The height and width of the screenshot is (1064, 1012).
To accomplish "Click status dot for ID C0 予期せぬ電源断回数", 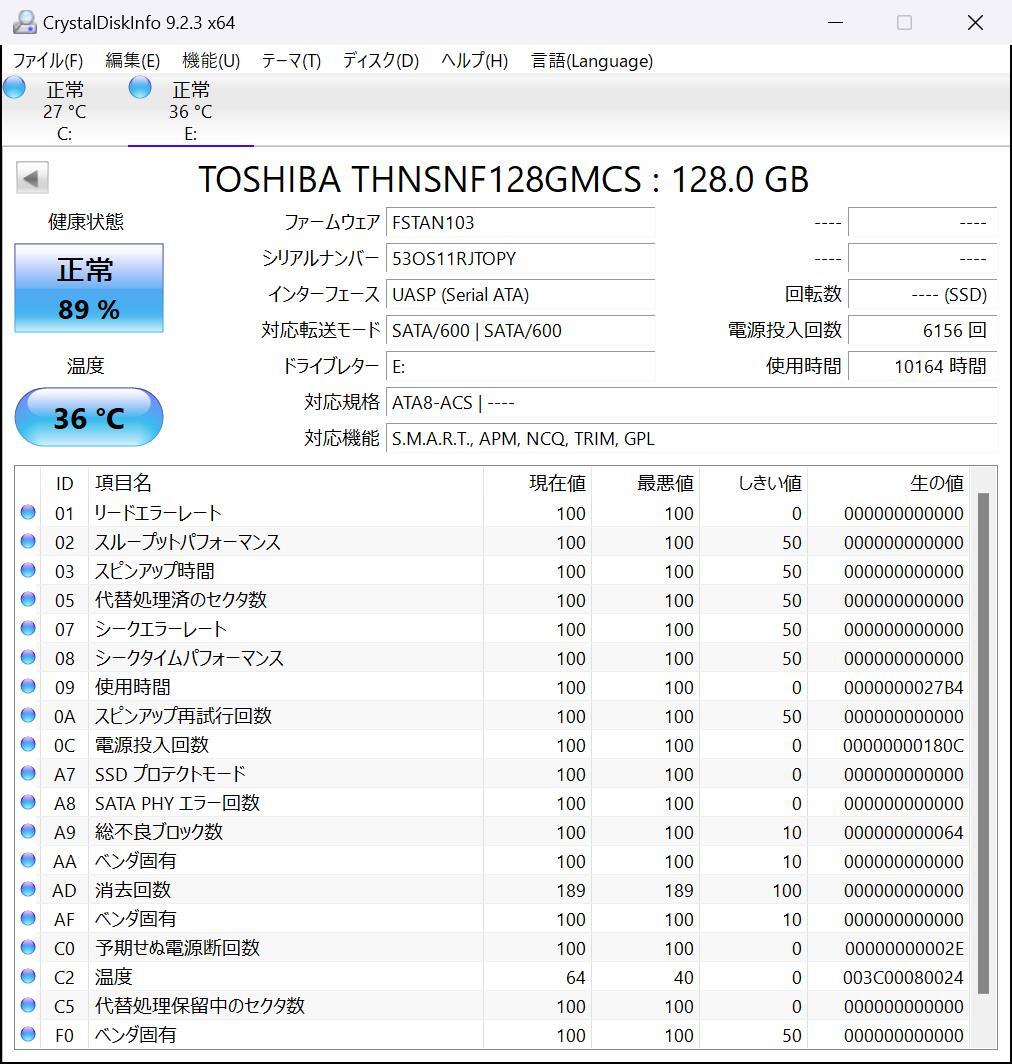I will [28, 947].
